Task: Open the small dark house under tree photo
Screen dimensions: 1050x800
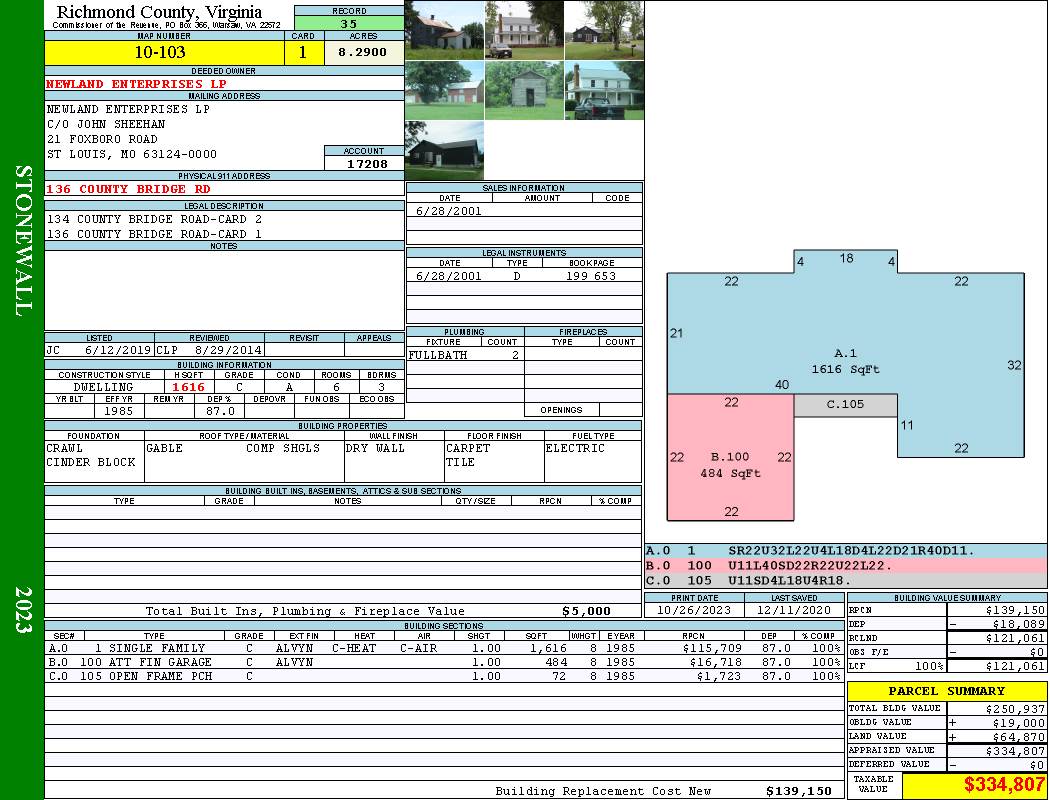Action: point(605,30)
